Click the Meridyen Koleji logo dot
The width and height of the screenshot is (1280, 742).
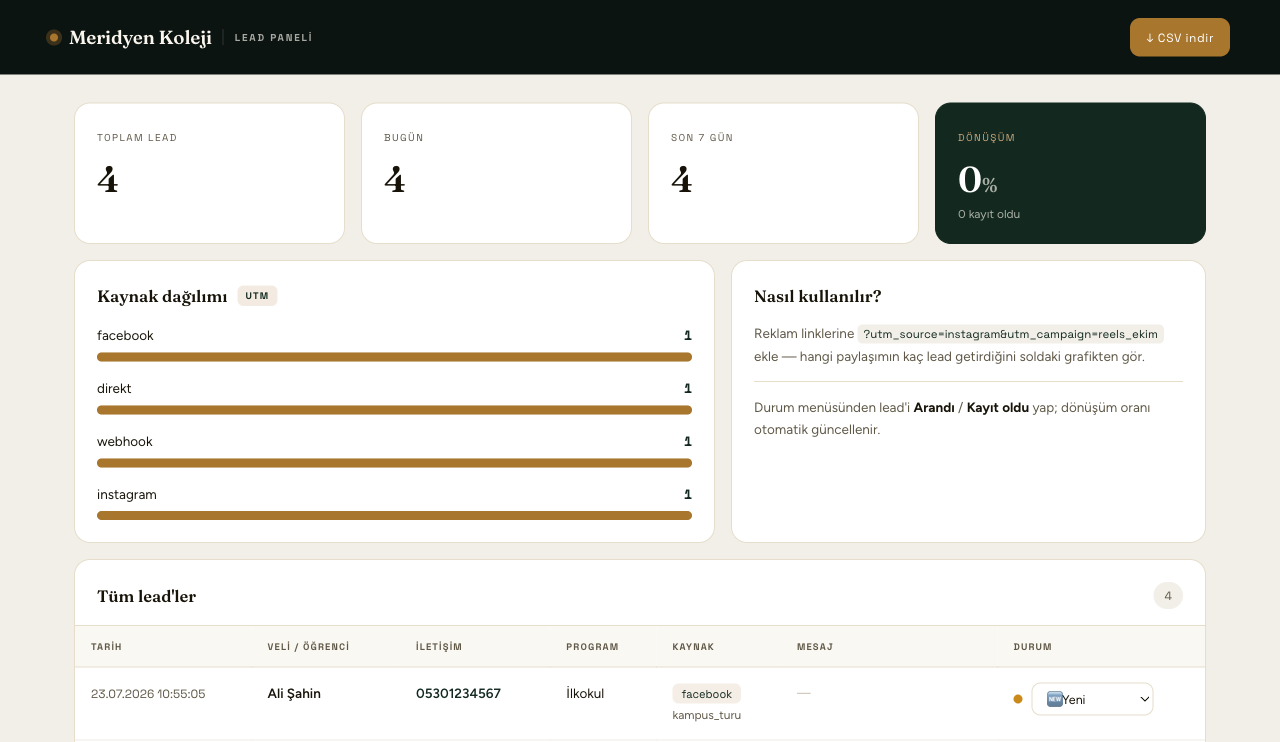[x=54, y=37]
